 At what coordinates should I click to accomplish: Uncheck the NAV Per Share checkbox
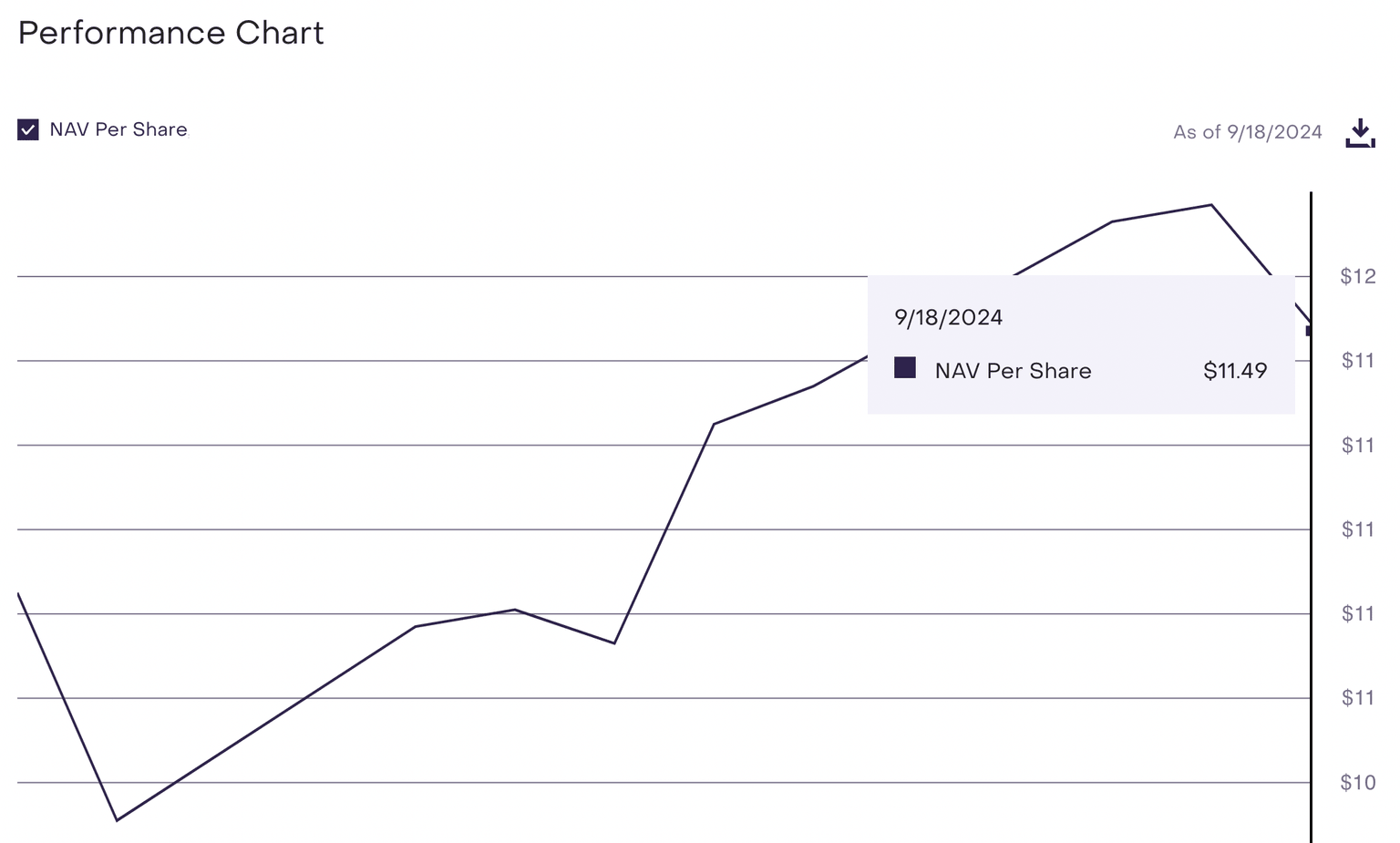click(28, 129)
